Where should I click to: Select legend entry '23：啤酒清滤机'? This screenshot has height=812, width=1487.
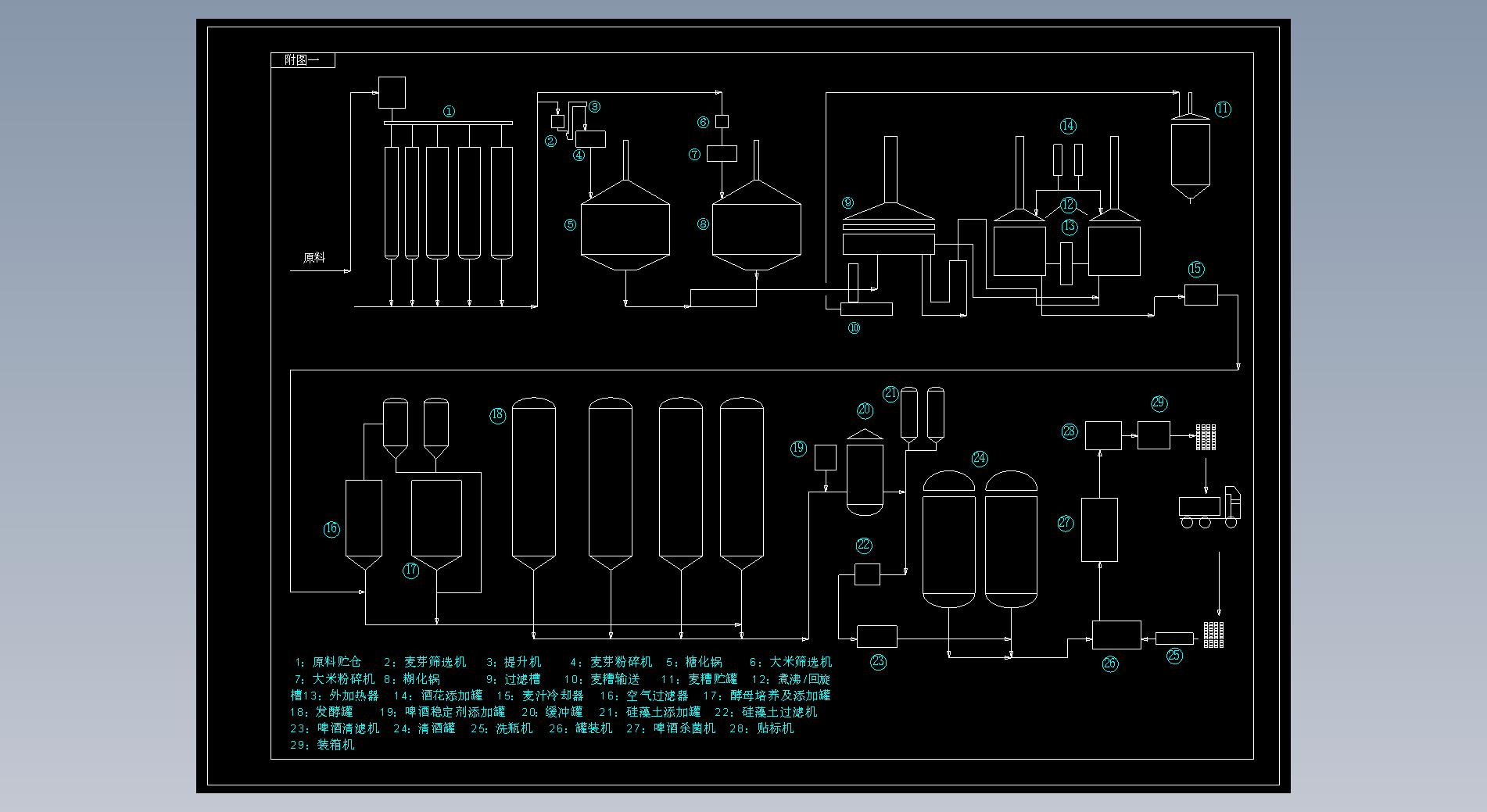click(335, 728)
